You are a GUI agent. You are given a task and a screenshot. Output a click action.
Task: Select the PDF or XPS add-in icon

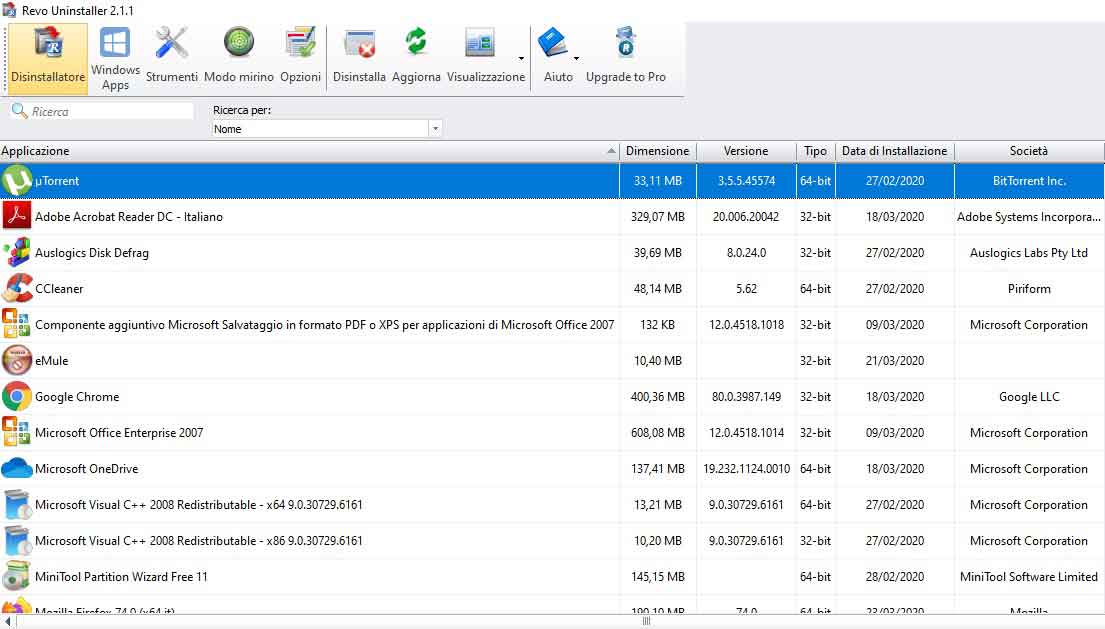click(x=16, y=324)
